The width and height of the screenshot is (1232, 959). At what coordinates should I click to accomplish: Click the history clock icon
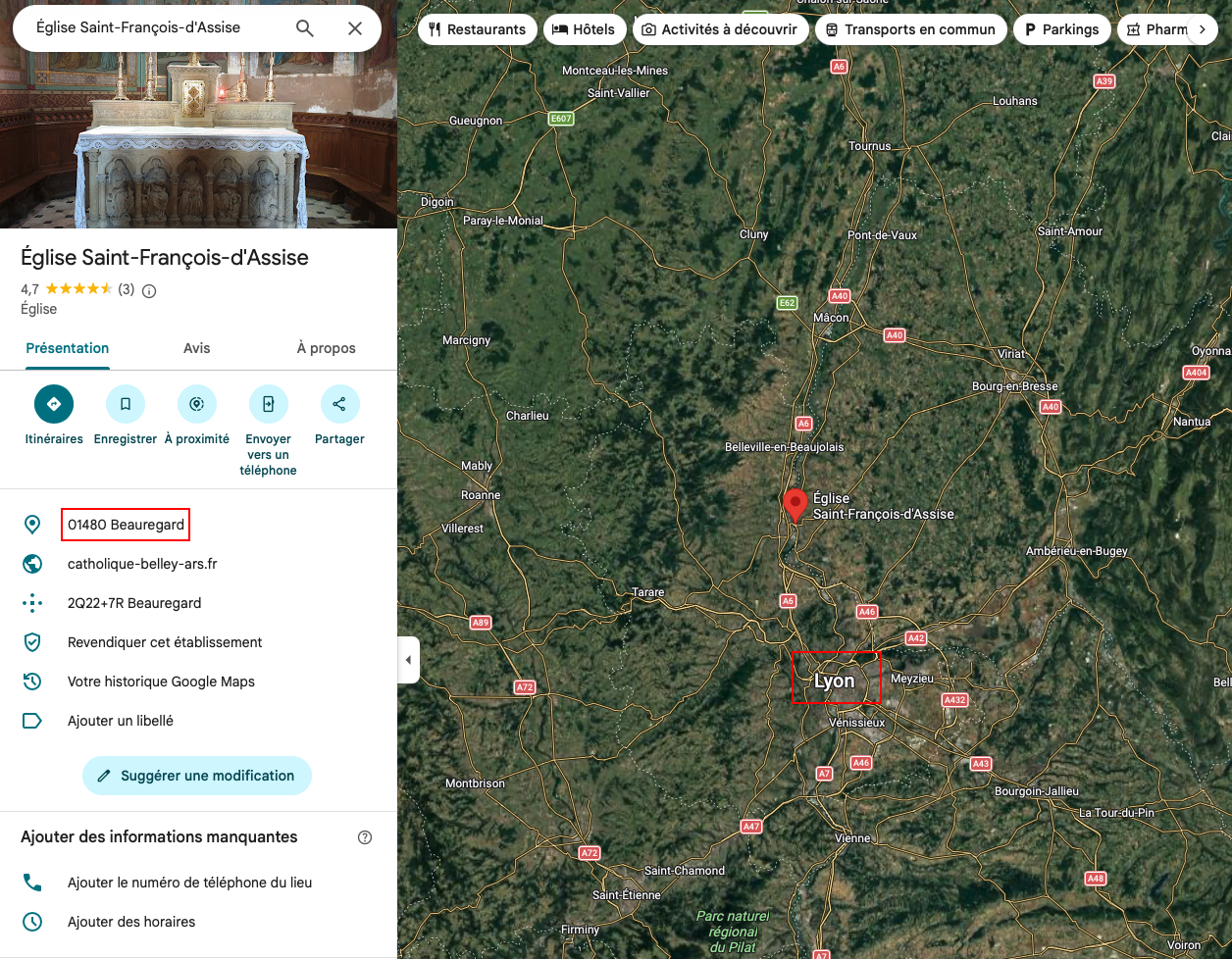click(x=32, y=681)
